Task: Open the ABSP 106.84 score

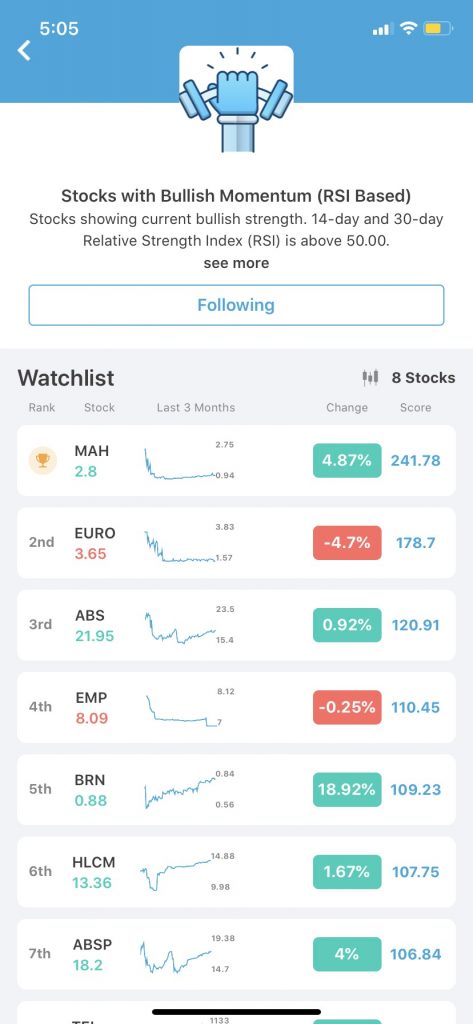Action: click(x=416, y=954)
